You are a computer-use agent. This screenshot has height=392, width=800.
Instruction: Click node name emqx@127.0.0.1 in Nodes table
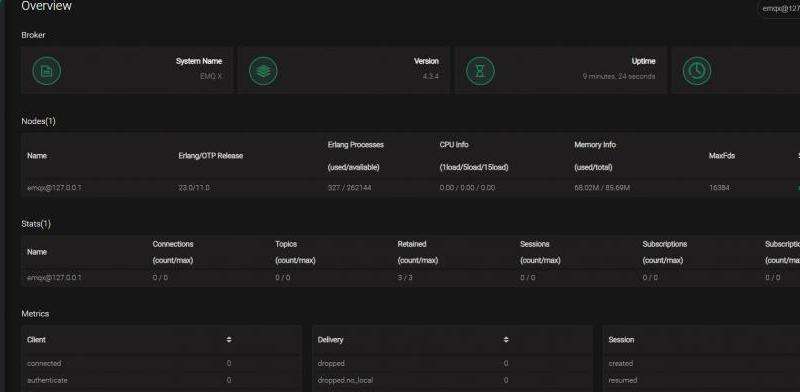(x=54, y=188)
